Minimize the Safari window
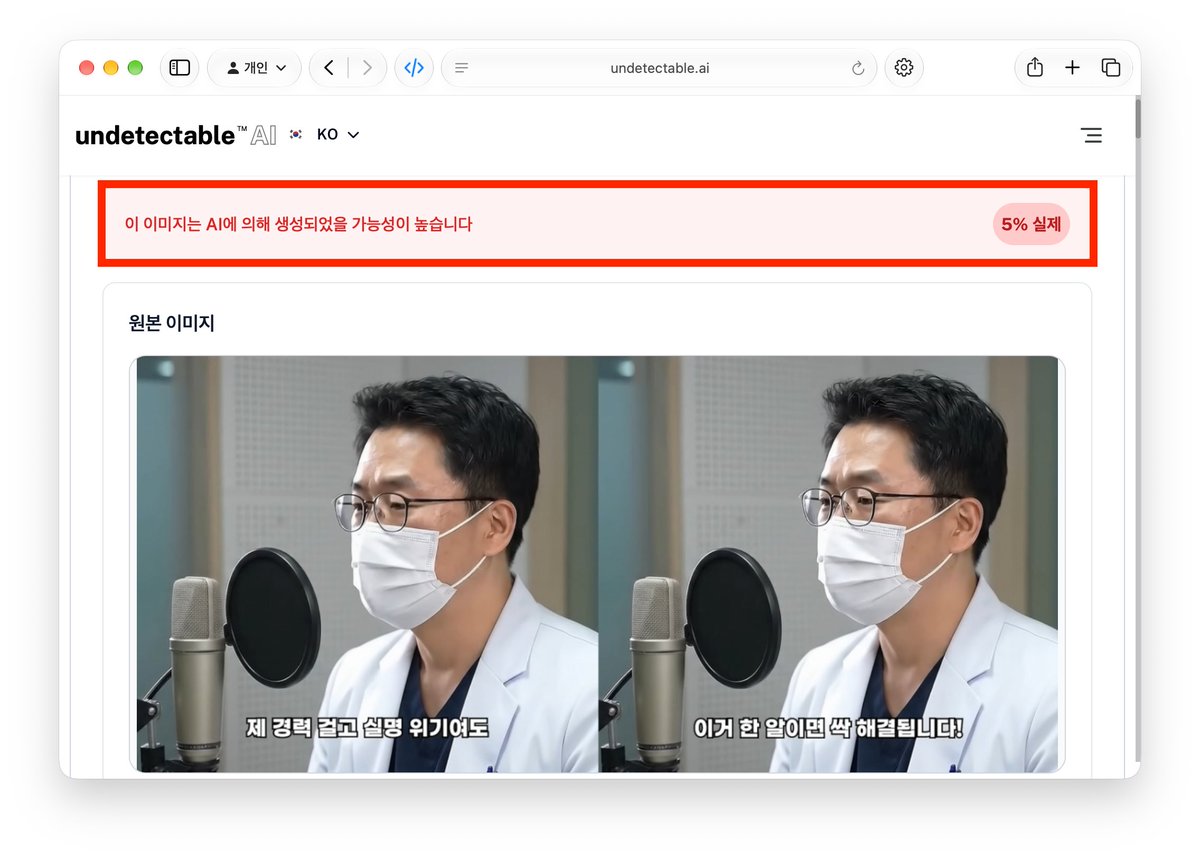The image size is (1200, 857). tap(111, 68)
